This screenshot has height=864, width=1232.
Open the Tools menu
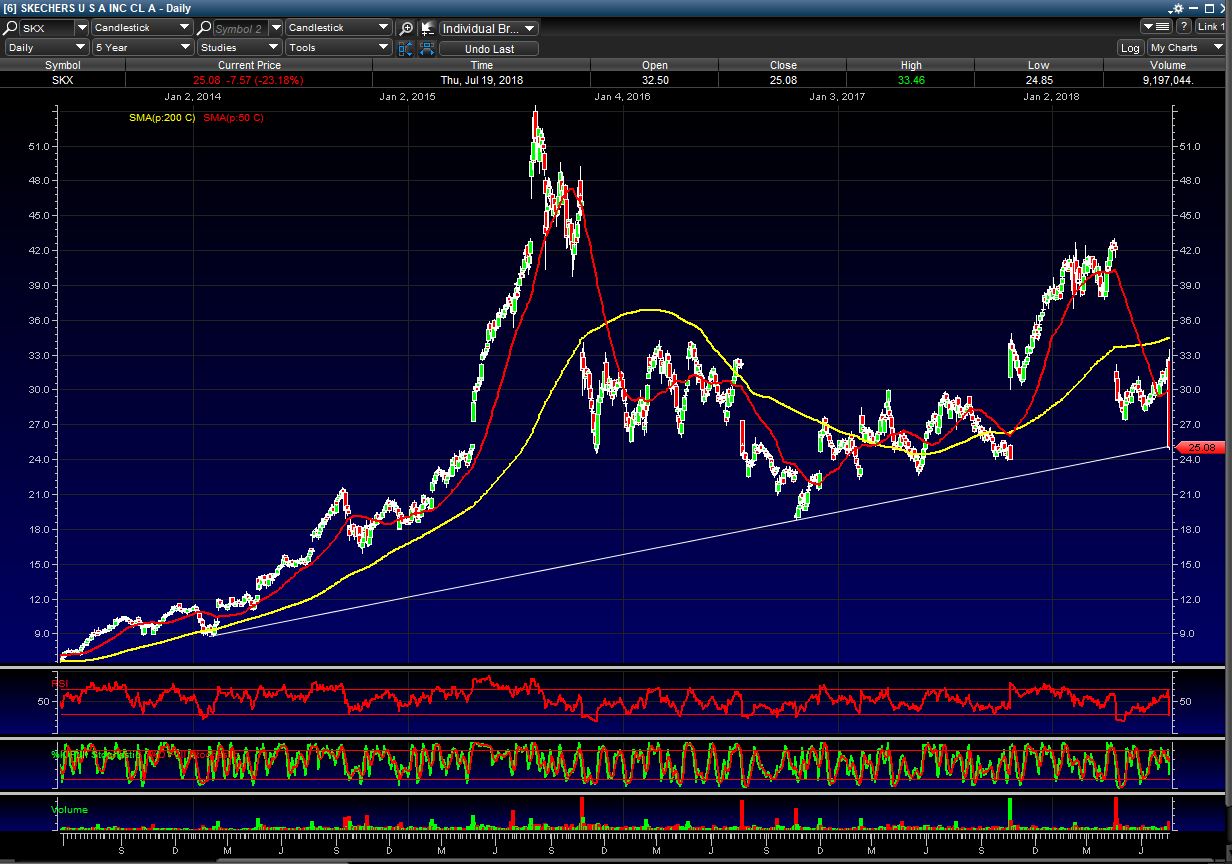point(338,47)
